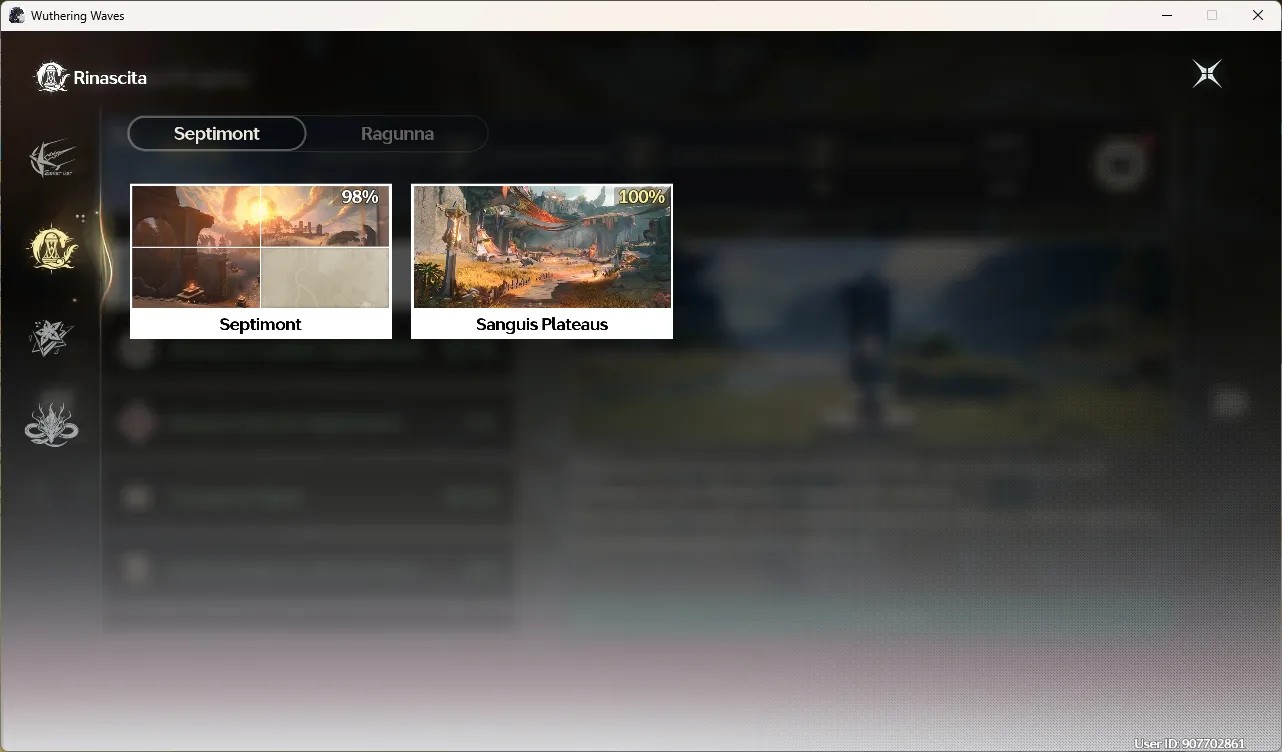Select the highlighted Rinascita emblem in sidebar

(52, 248)
